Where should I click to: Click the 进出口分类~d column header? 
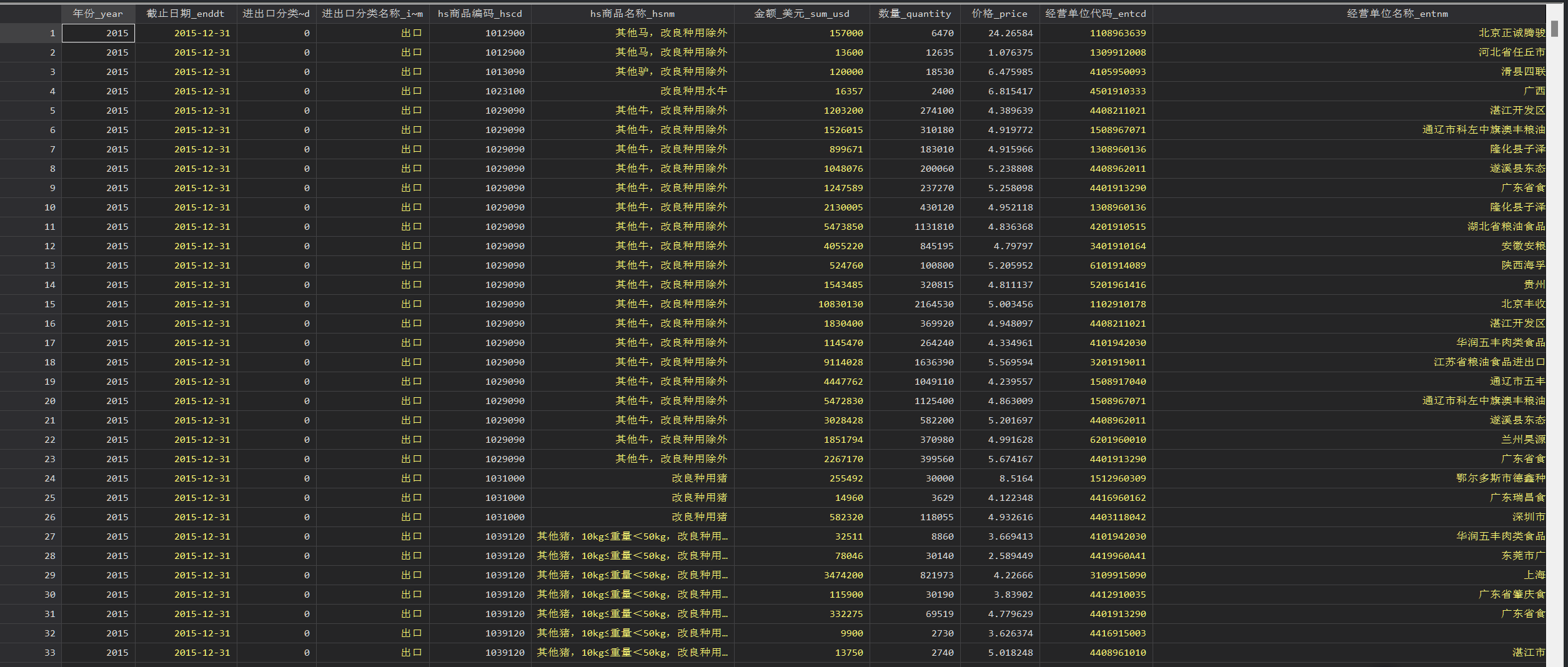[x=276, y=14]
